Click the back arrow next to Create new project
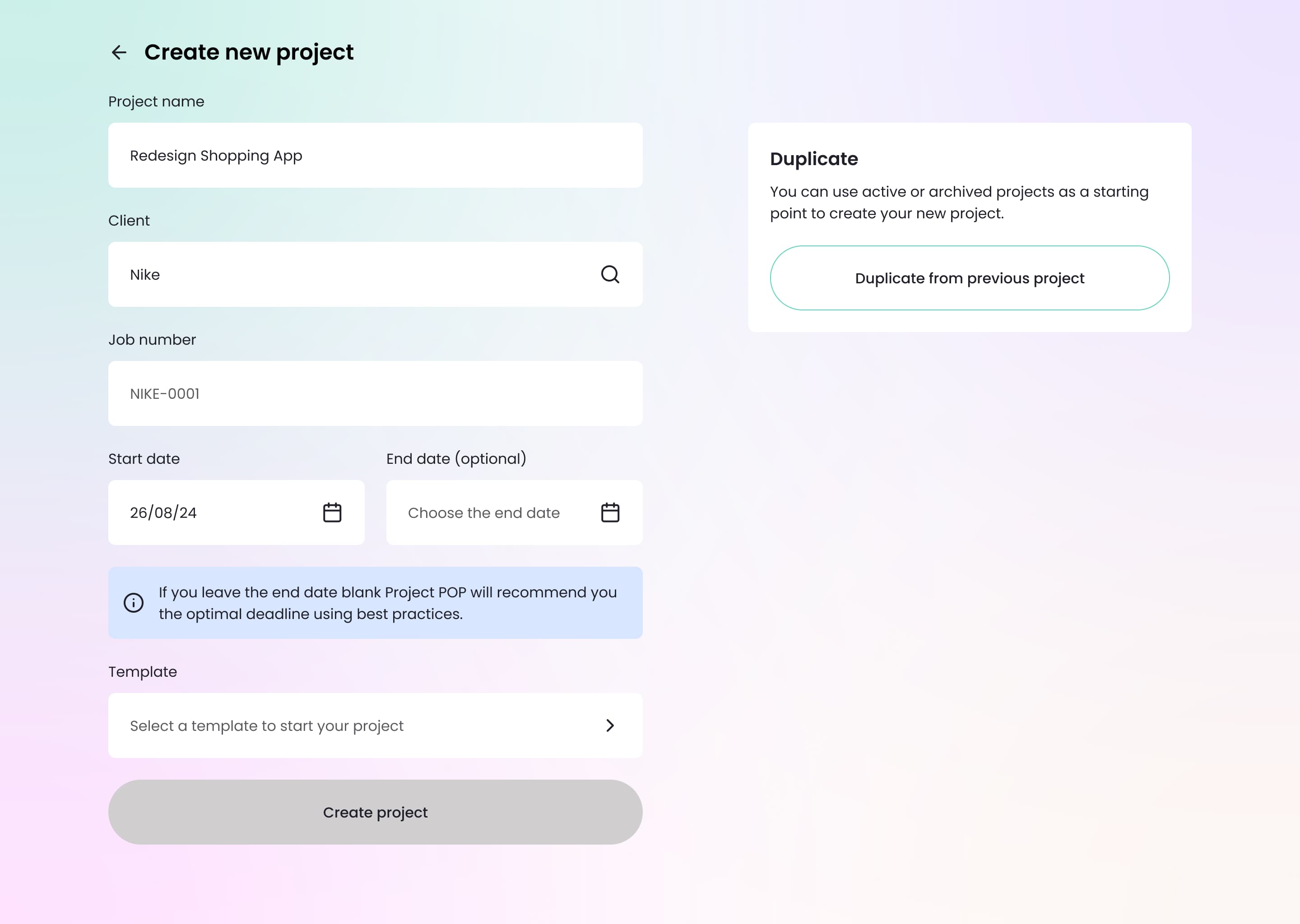Viewport: 1300px width, 924px height. [120, 52]
